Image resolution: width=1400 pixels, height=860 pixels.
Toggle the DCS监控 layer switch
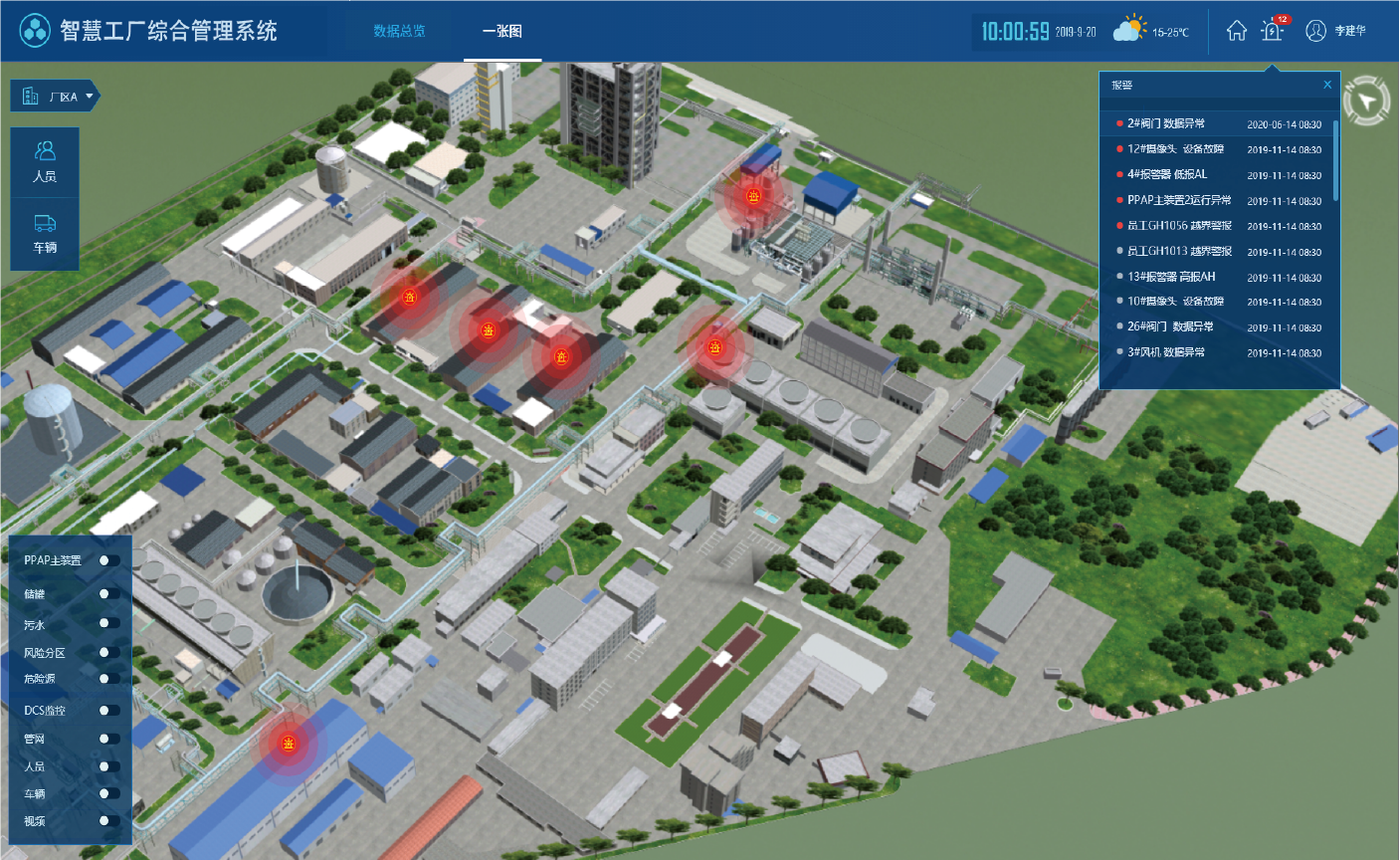pyautogui.click(x=109, y=711)
